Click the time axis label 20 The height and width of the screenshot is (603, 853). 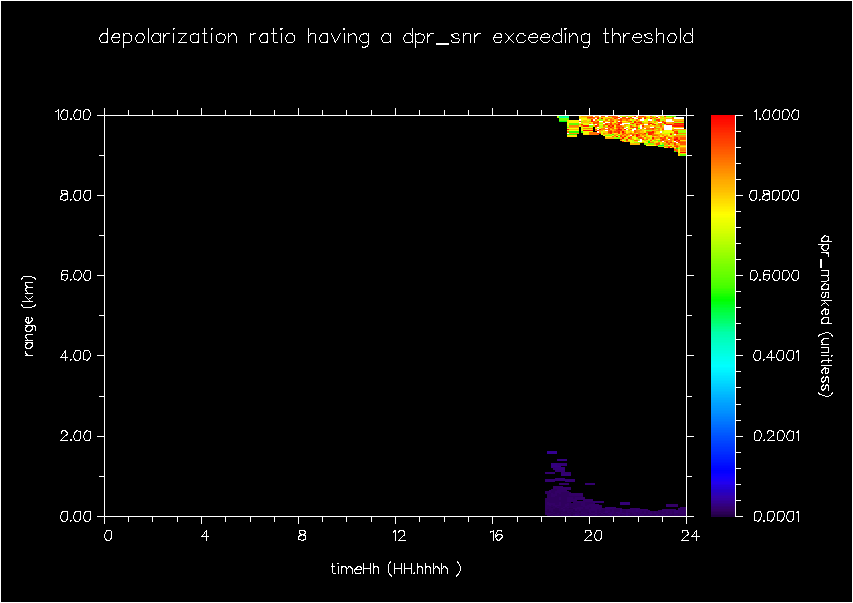(x=593, y=536)
